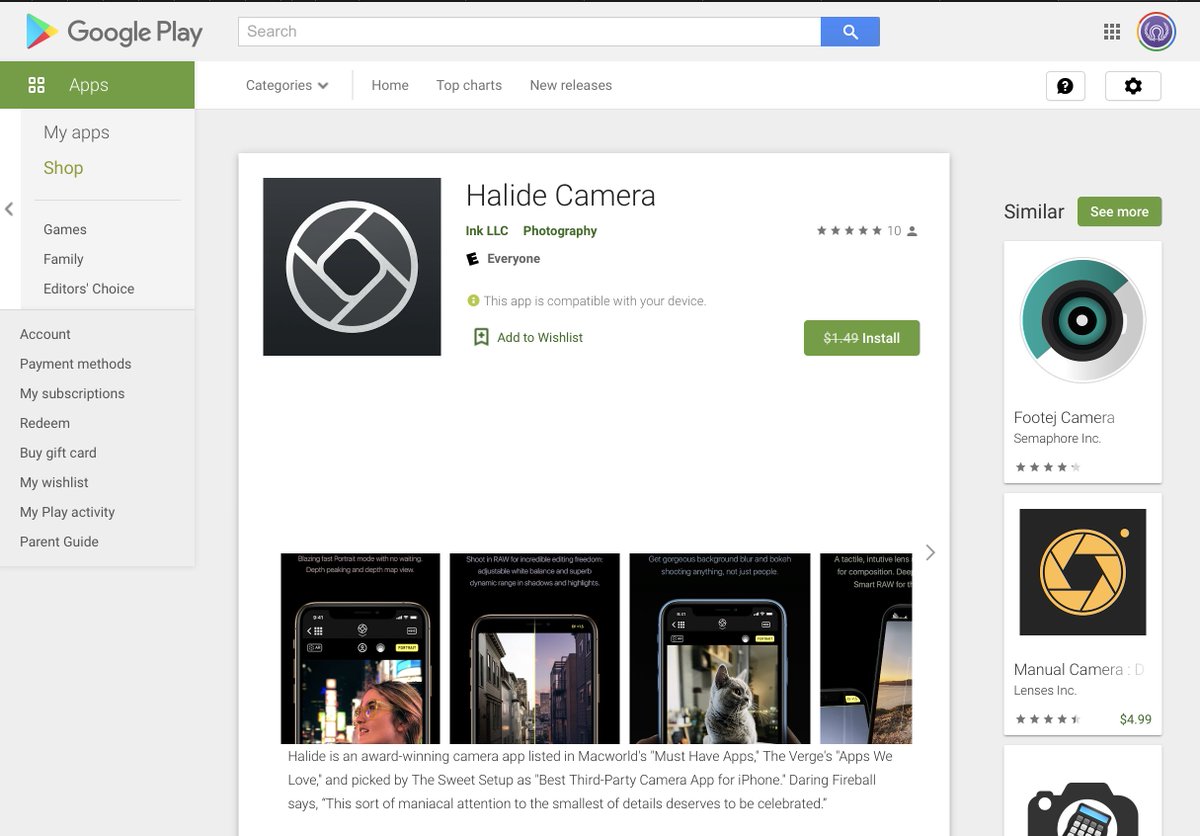Click the compatibility info icon

pyautogui.click(x=473, y=301)
